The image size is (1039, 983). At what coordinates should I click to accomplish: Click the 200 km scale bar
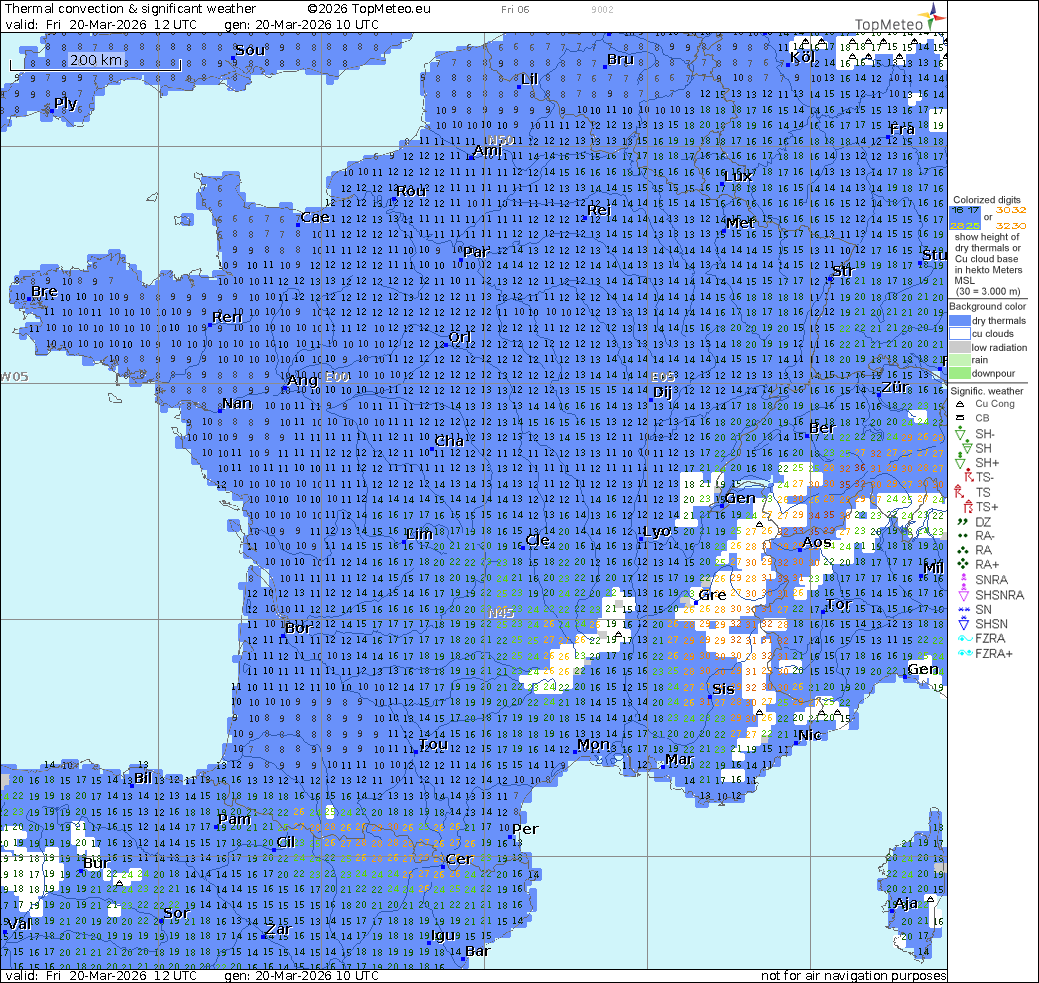click(x=96, y=62)
